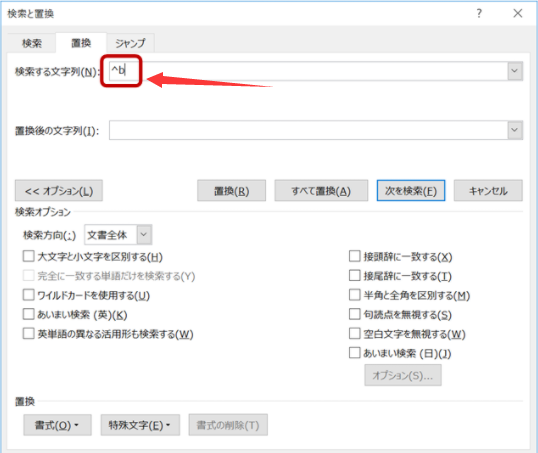The height and width of the screenshot is (453, 538).
Task: Close the 検索と置換 dialog
Action: [517, 13]
